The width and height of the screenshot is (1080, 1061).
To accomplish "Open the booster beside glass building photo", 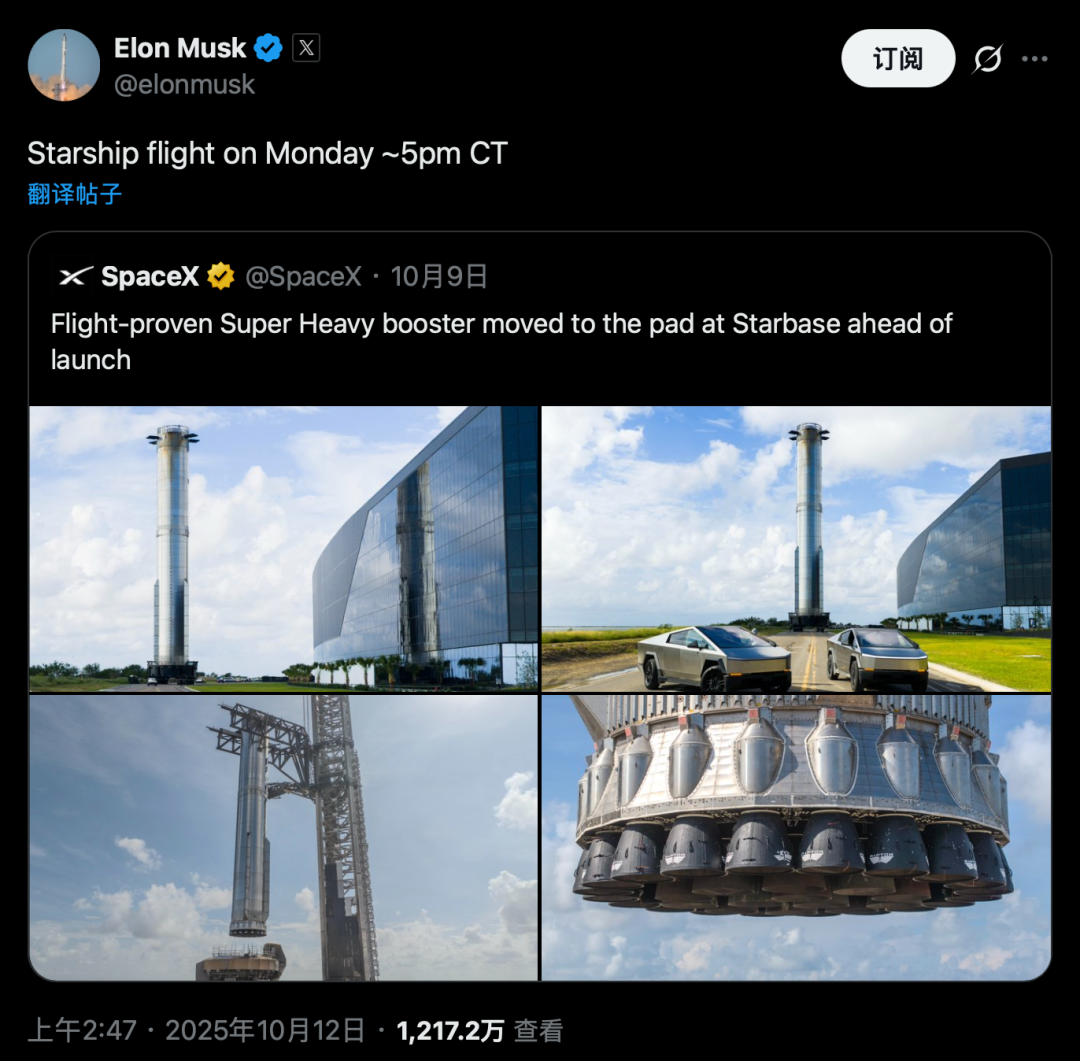I will pyautogui.click(x=284, y=548).
